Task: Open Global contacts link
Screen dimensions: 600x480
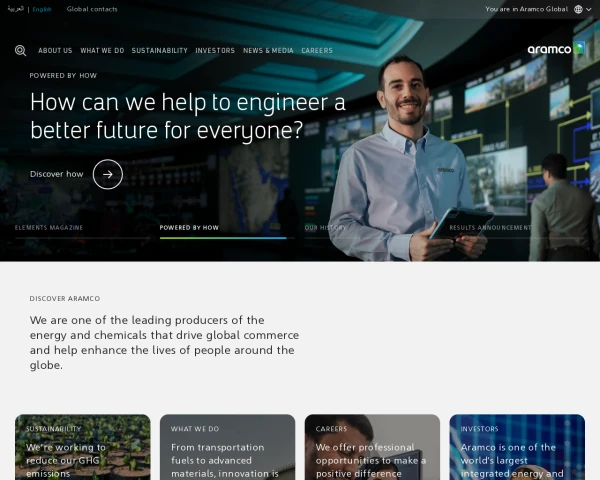Action: (x=92, y=9)
